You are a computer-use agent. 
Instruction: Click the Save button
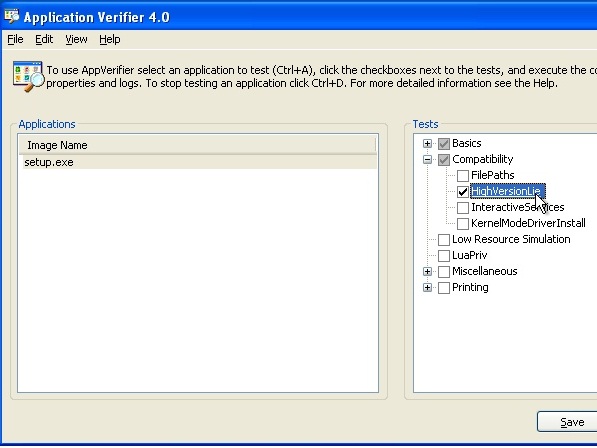point(567,422)
